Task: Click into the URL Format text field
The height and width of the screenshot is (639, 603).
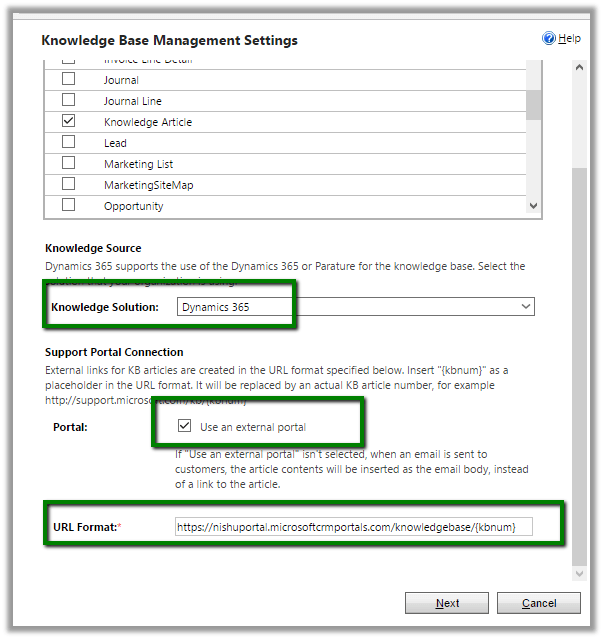Action: [353, 526]
